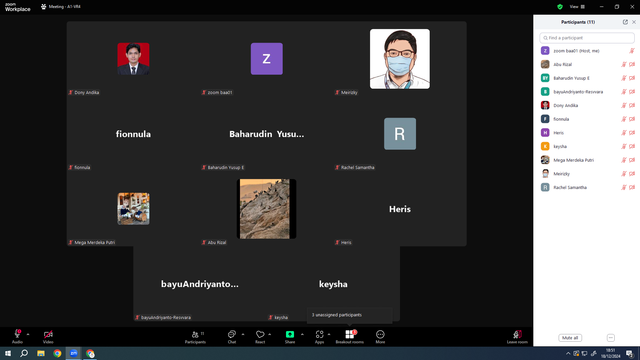Screen dimensions: 640x360
Task: Select Meirizky in participants list
Action: 587,173
